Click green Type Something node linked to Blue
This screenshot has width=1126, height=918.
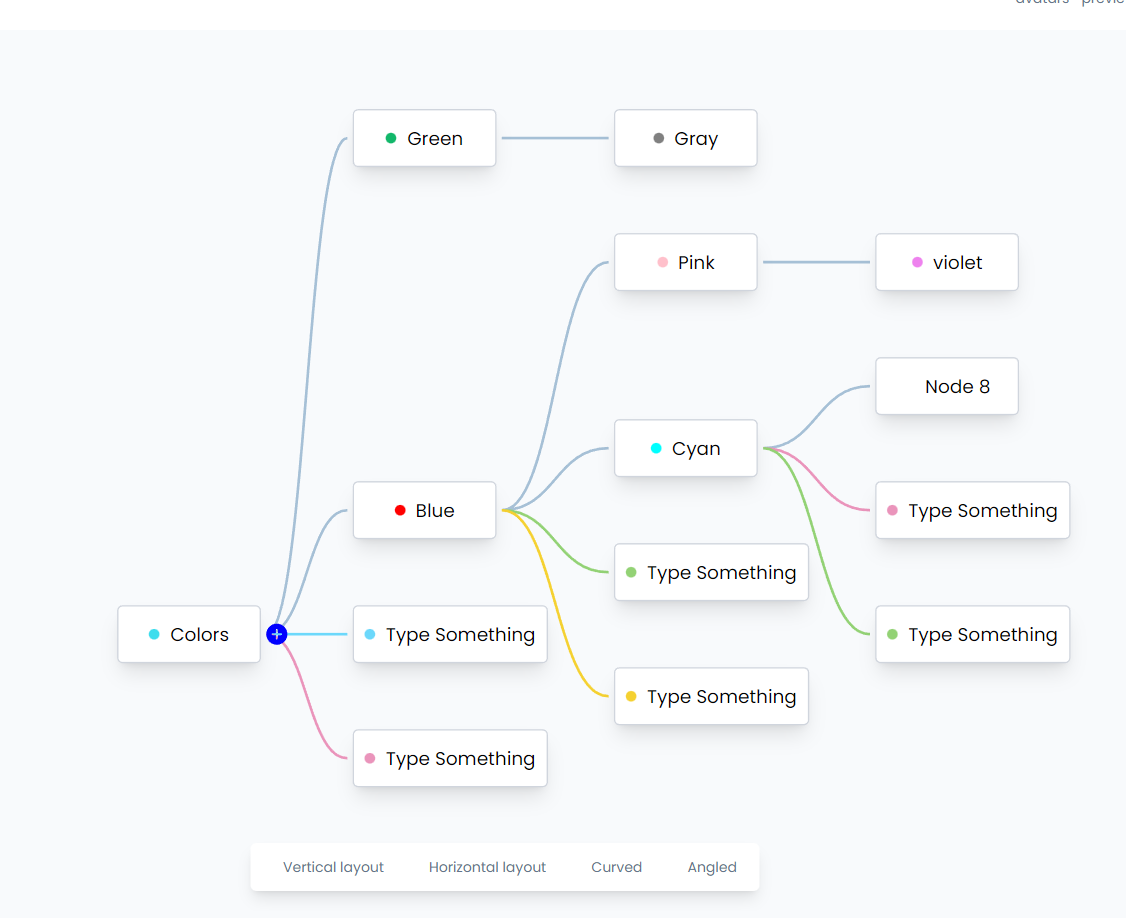(x=711, y=572)
